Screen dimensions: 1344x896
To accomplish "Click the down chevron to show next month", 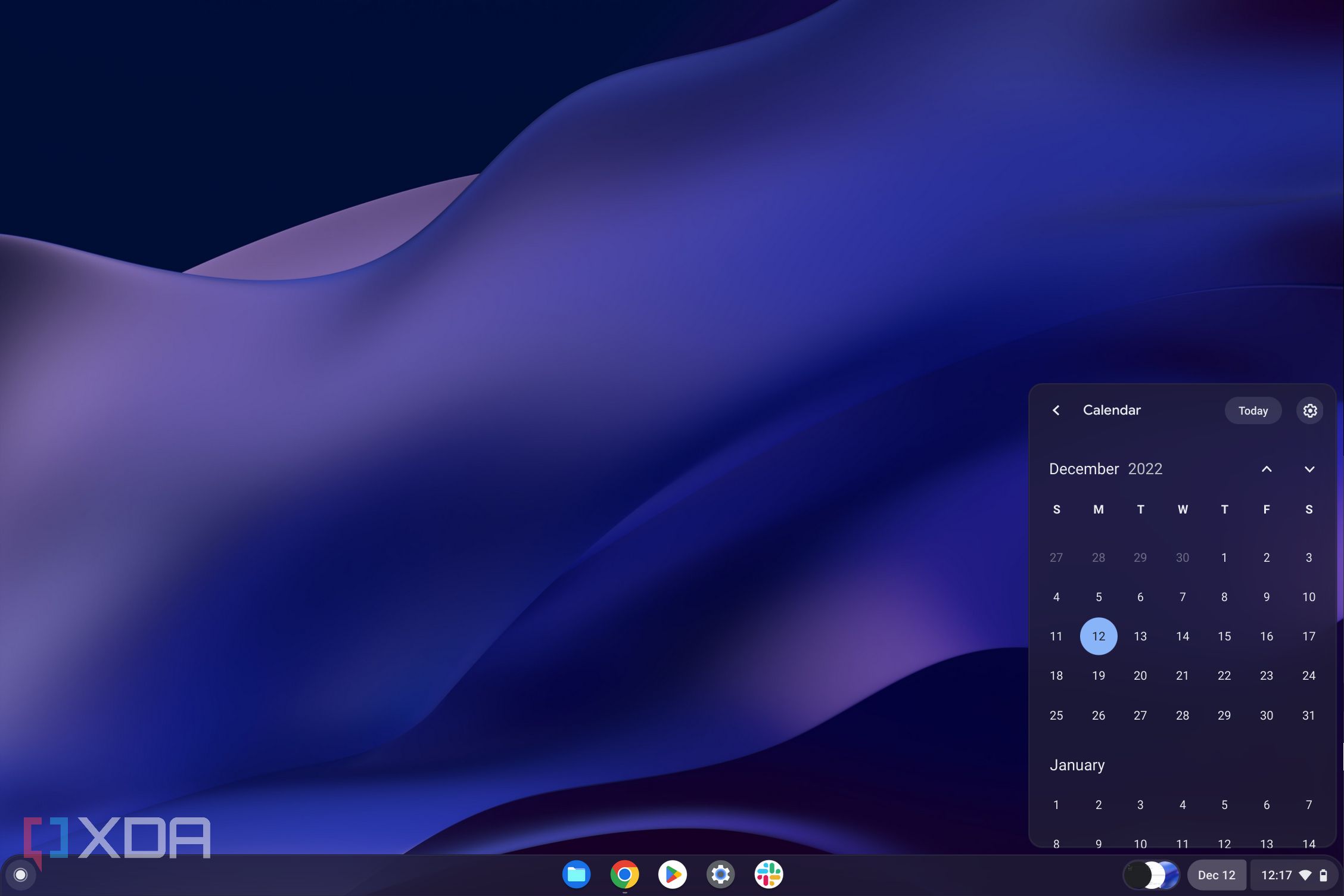I will tap(1309, 469).
